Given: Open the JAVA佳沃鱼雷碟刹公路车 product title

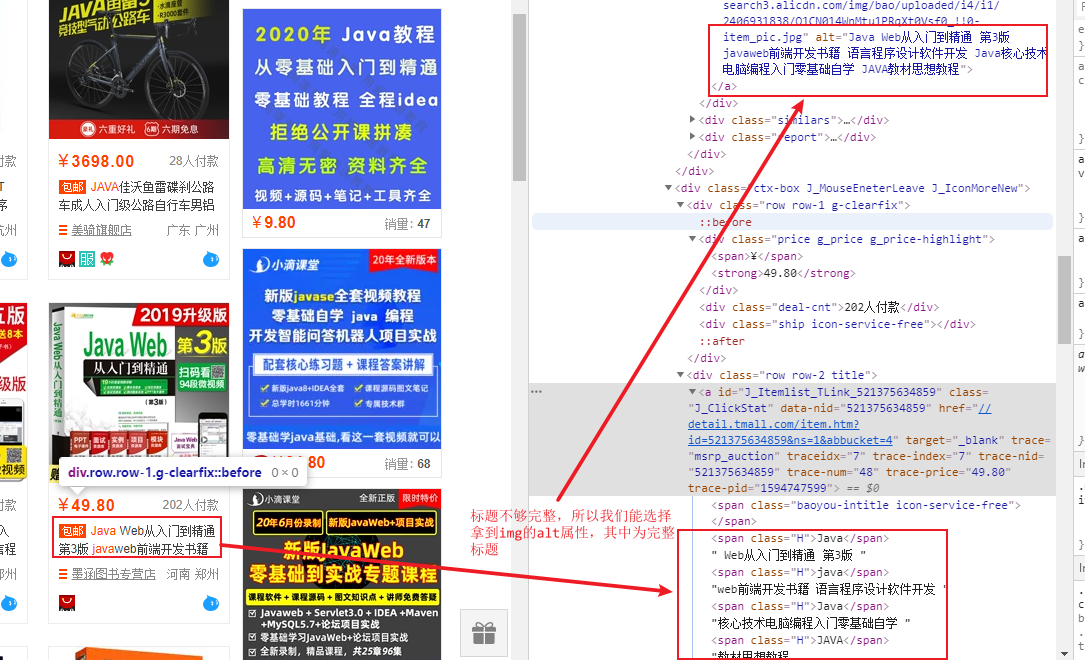Looking at the screenshot, I should (x=137, y=196).
